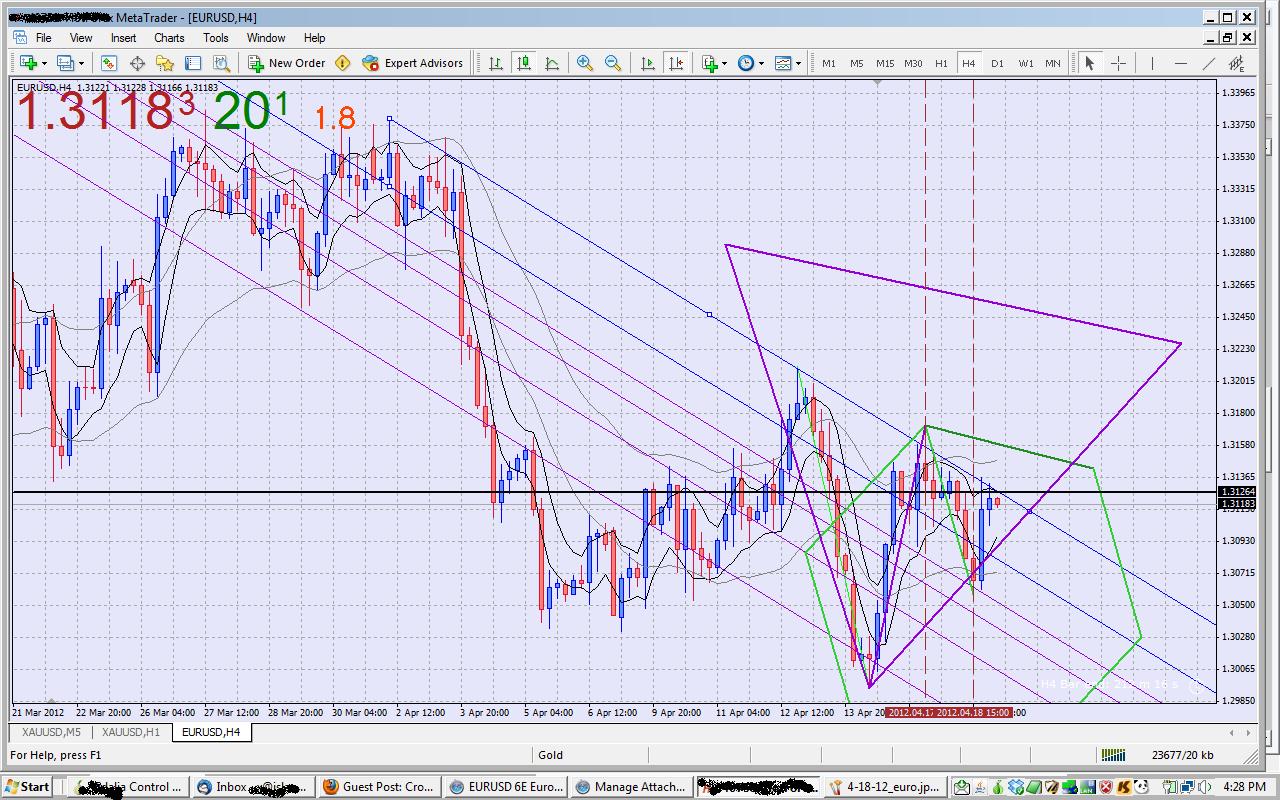Select the M5 timeframe
The height and width of the screenshot is (800, 1280).
[857, 63]
